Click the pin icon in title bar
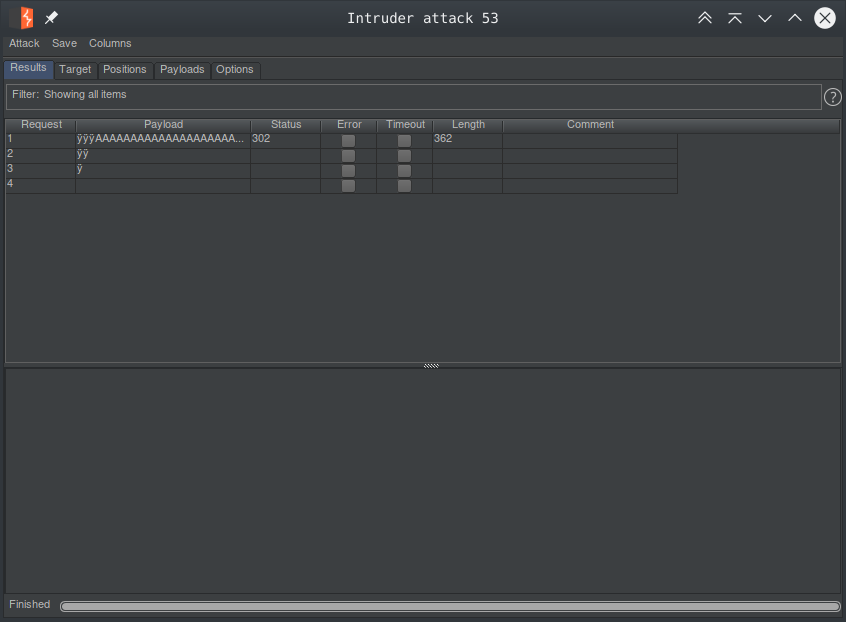This screenshot has width=846, height=622. [51, 18]
